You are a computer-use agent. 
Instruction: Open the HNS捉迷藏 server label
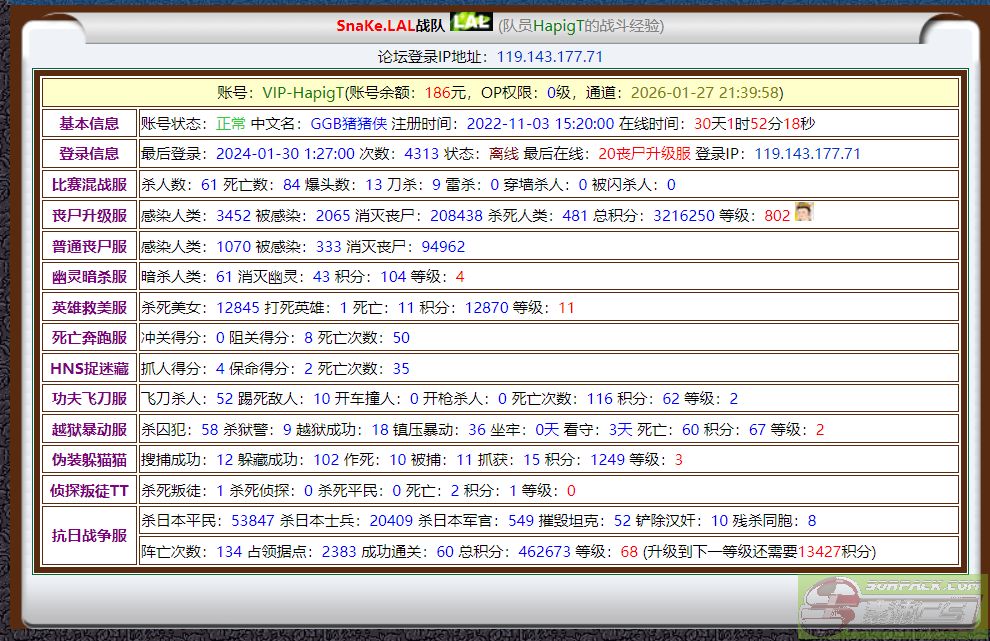click(x=89, y=369)
